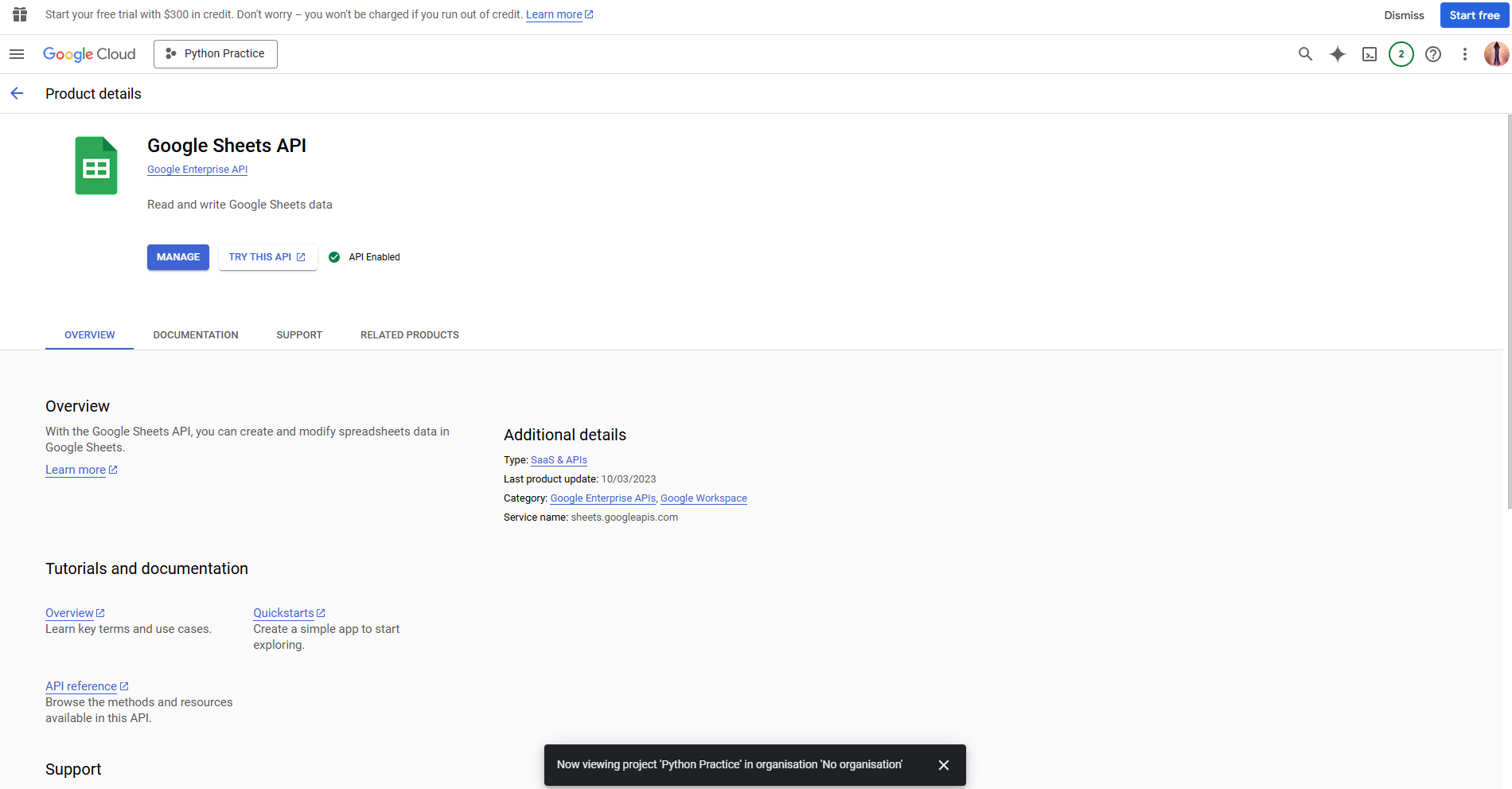Click the 'Now viewing project' toast message
This screenshot has width=1512, height=789.
[730, 765]
